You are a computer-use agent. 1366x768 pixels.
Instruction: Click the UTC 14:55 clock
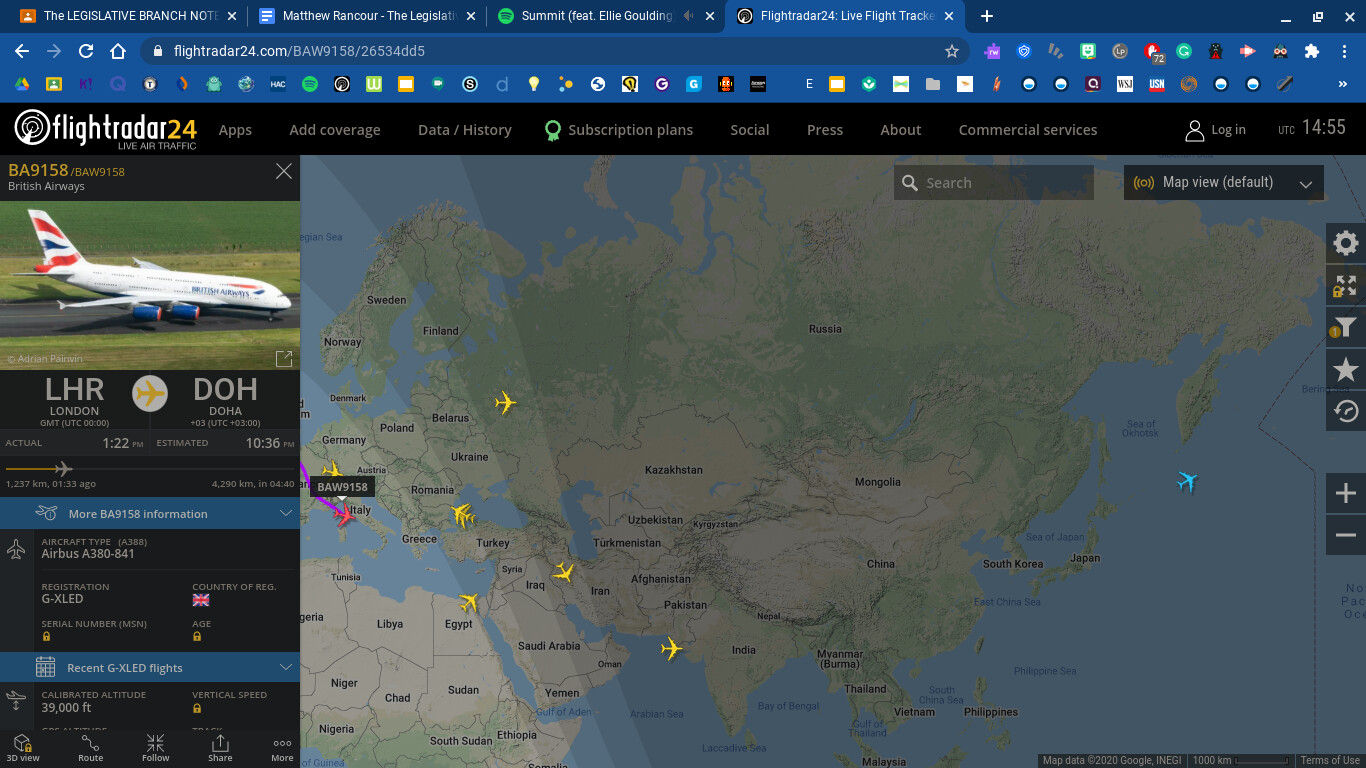1312,128
